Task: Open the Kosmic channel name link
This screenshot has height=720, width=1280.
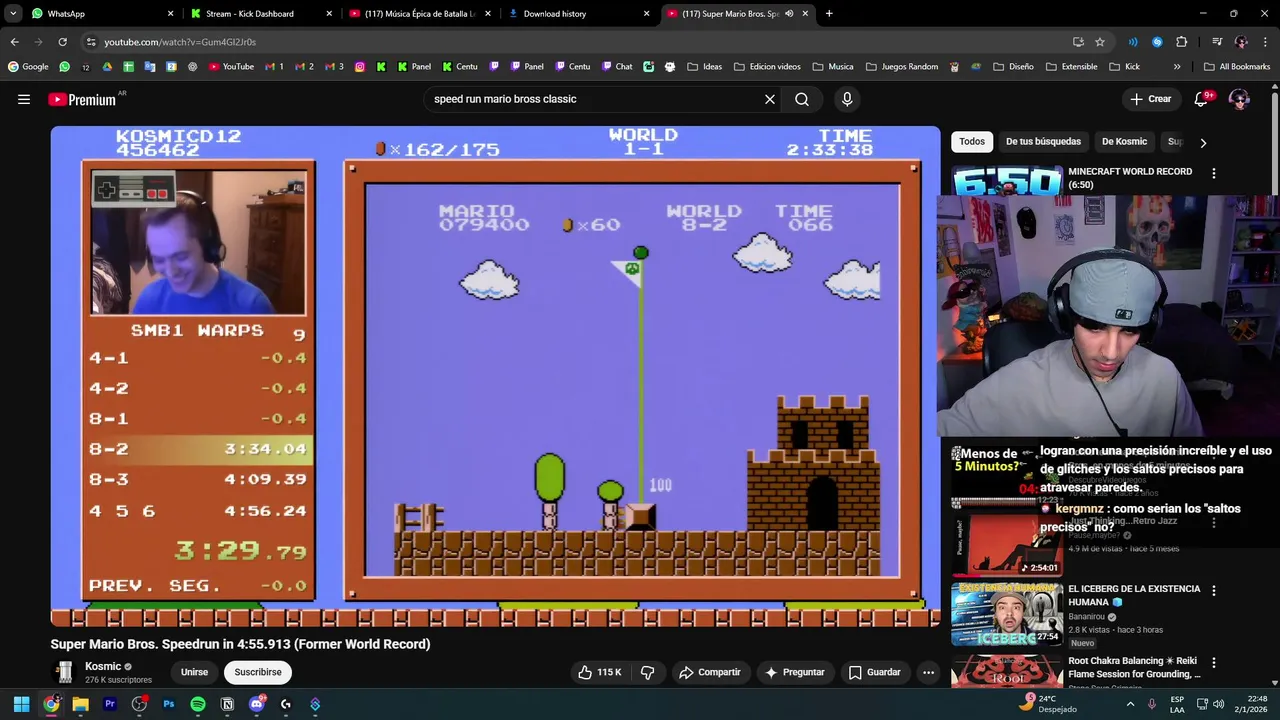Action: click(x=103, y=666)
